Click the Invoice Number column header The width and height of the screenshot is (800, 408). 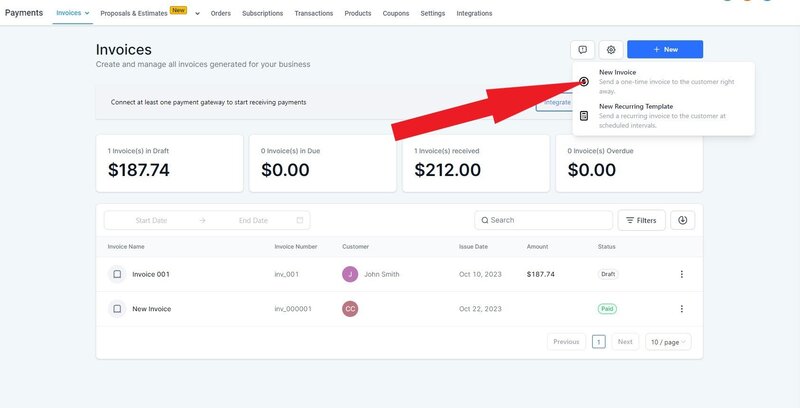pyautogui.click(x=296, y=247)
